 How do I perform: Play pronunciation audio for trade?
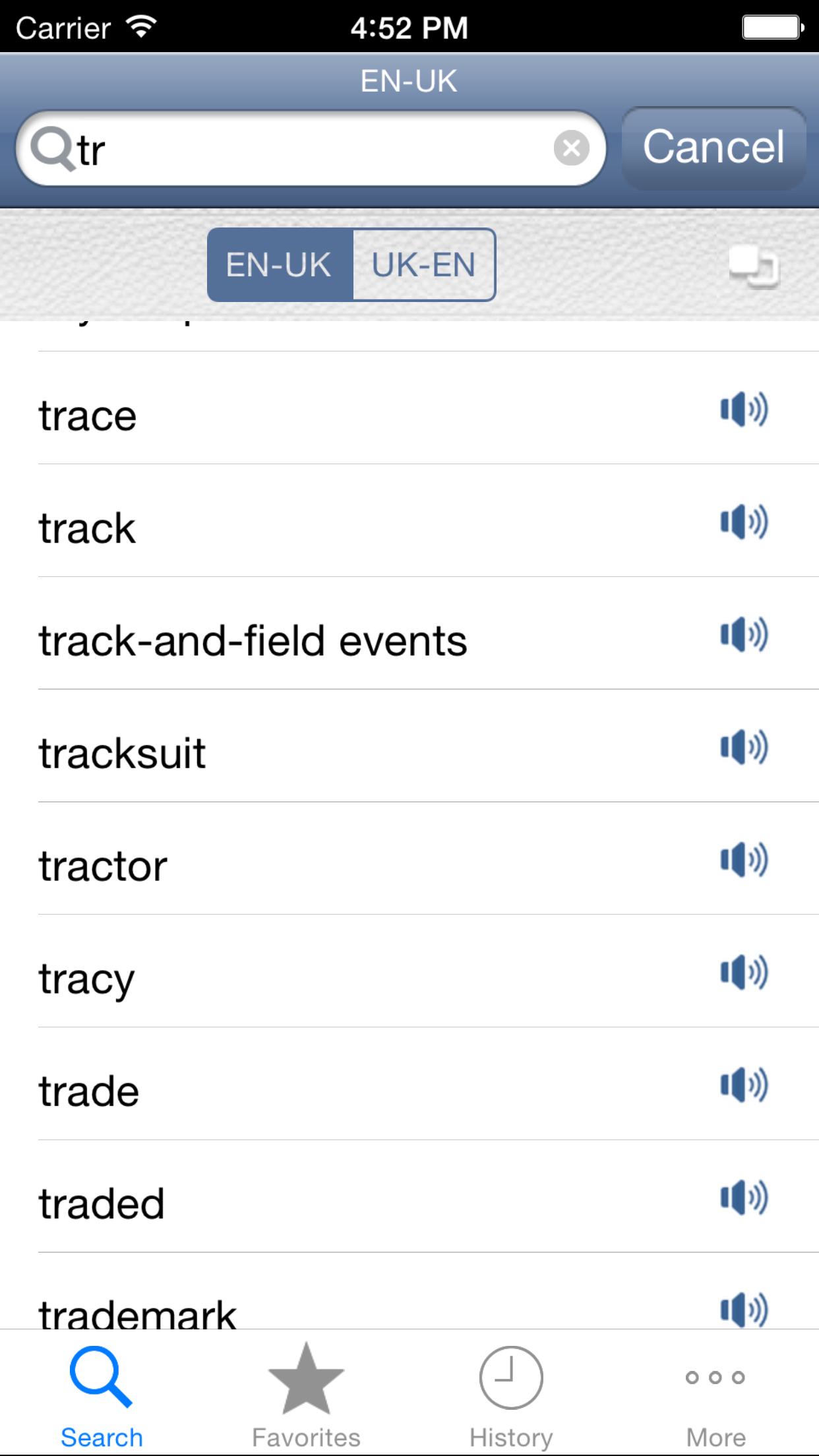[x=744, y=1085]
